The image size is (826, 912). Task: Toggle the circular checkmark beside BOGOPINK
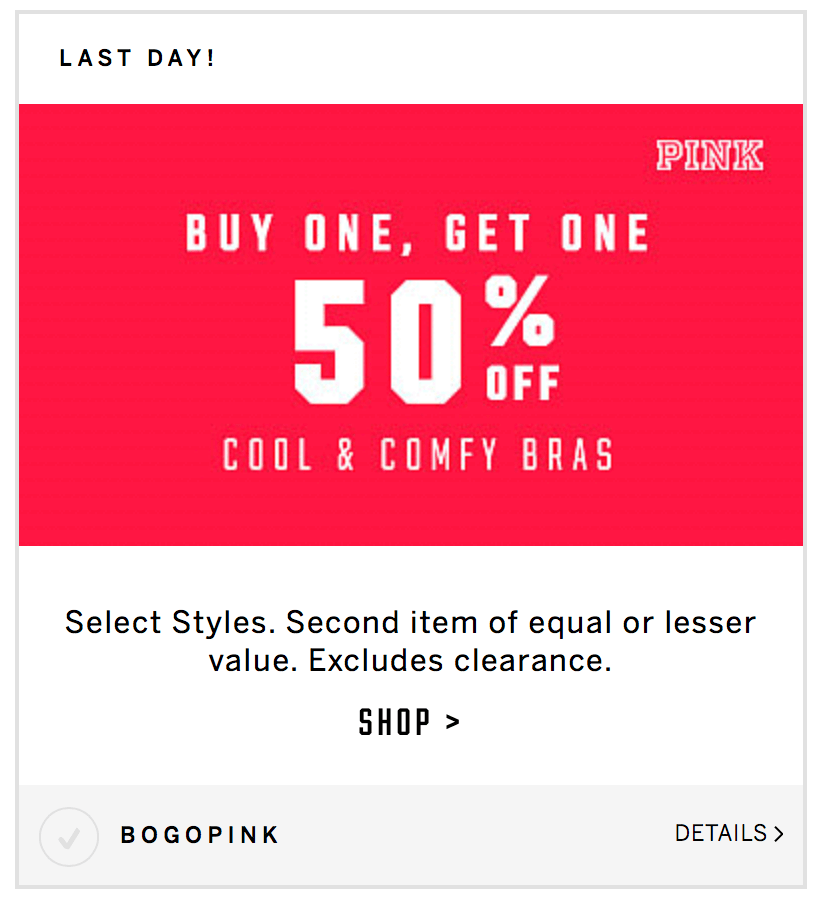69,837
